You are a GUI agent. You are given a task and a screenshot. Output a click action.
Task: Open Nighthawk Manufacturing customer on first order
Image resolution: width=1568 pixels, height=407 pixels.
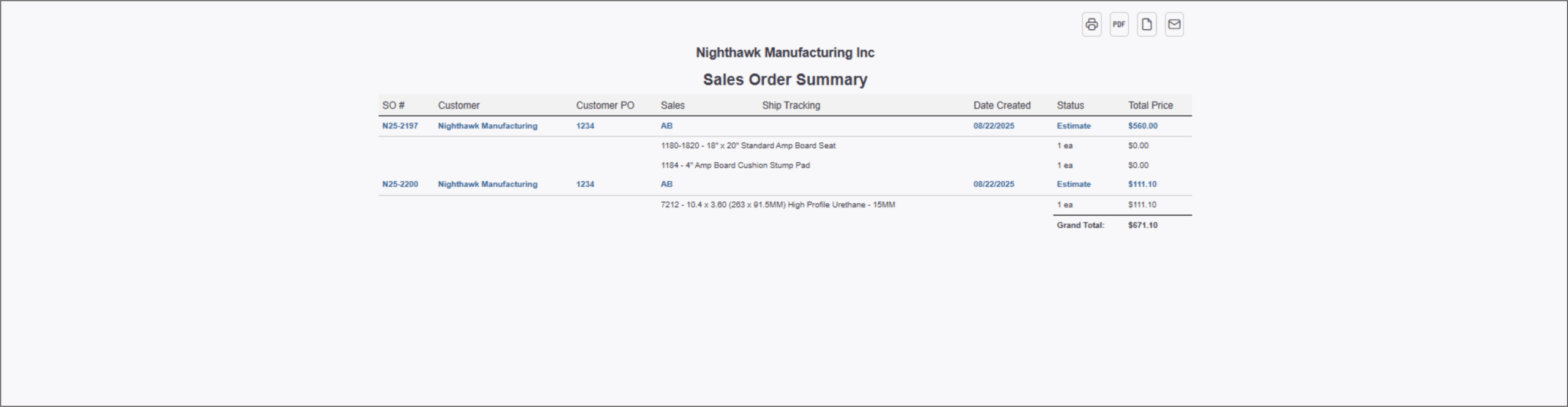(488, 126)
